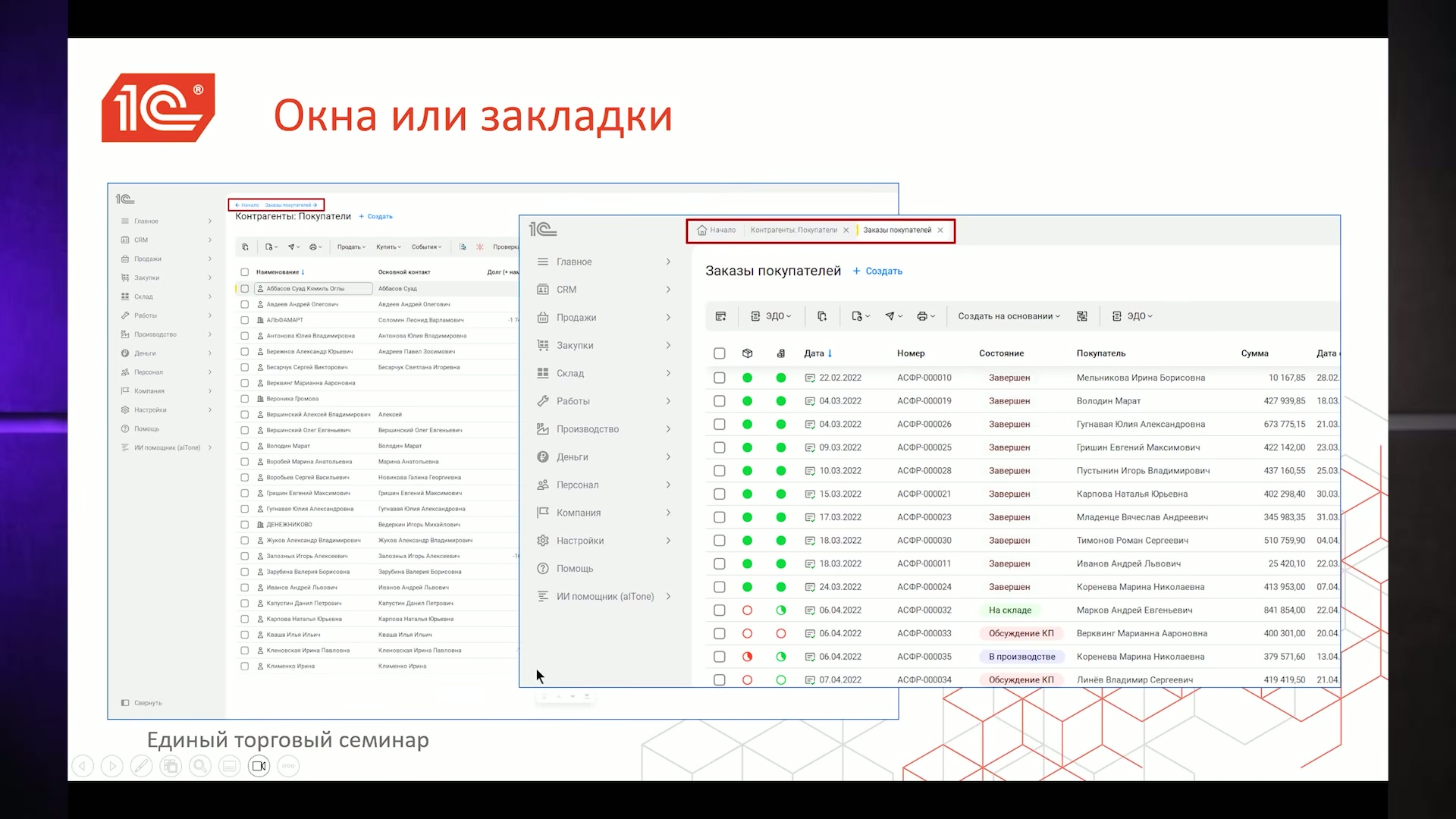Open the send dropdown in orders toolbar
1456x819 pixels.
[893, 316]
